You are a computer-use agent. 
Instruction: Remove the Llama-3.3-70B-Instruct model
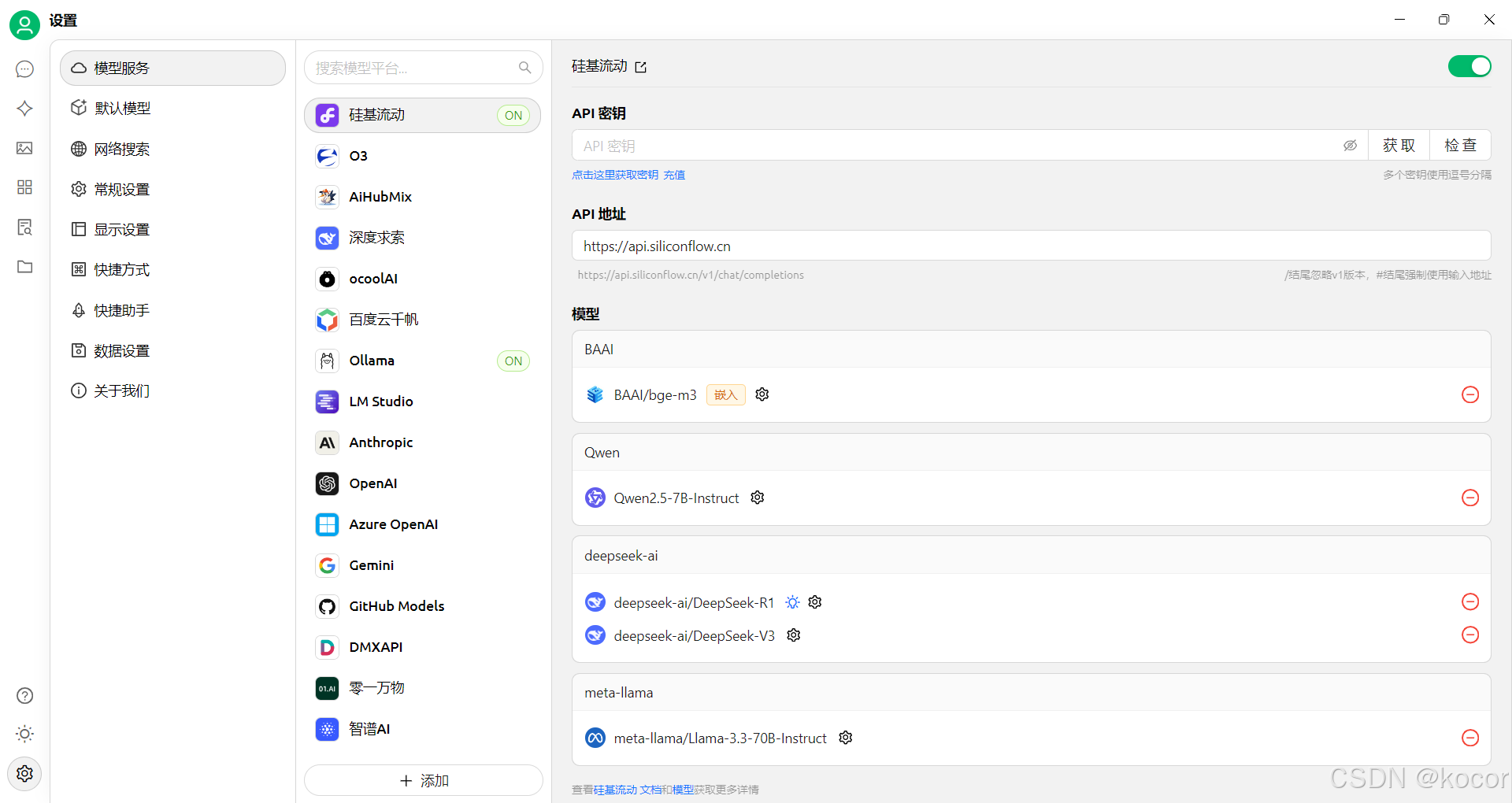point(1470,738)
